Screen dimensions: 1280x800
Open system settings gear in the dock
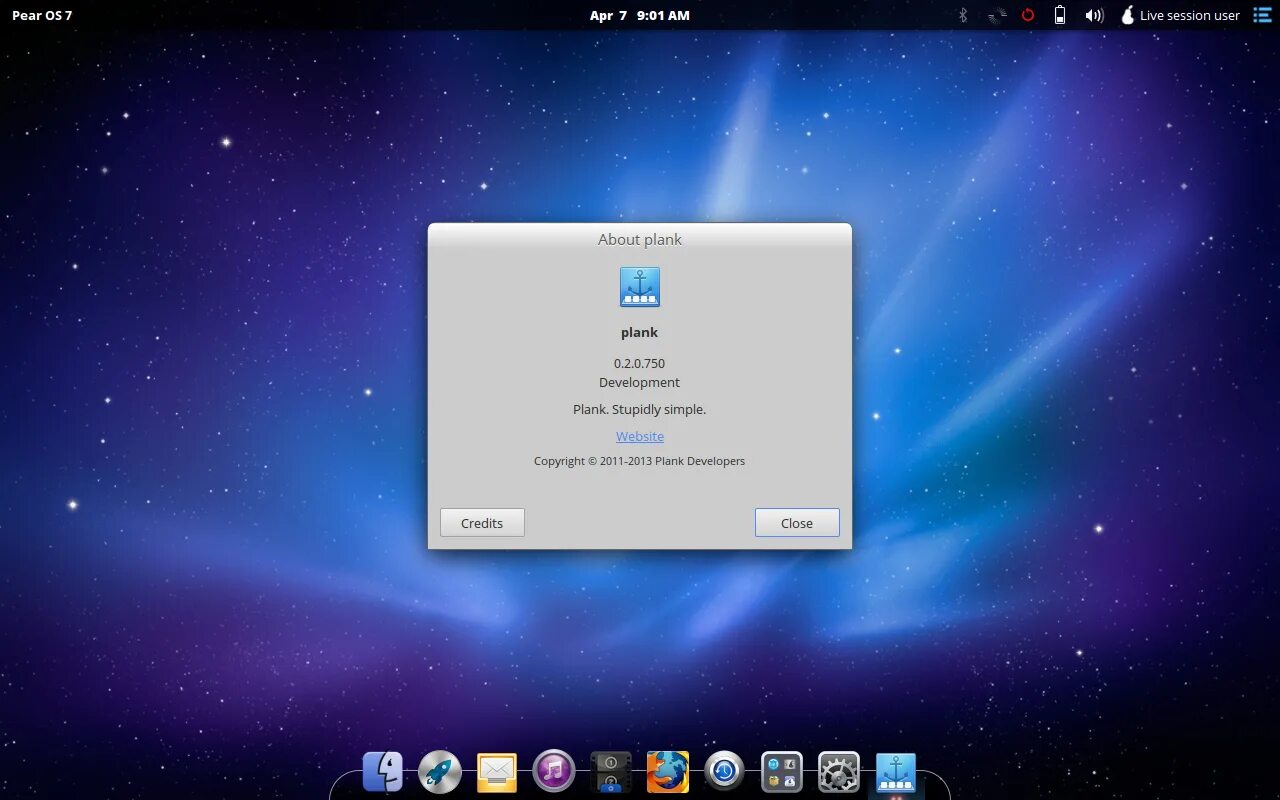[x=839, y=772]
